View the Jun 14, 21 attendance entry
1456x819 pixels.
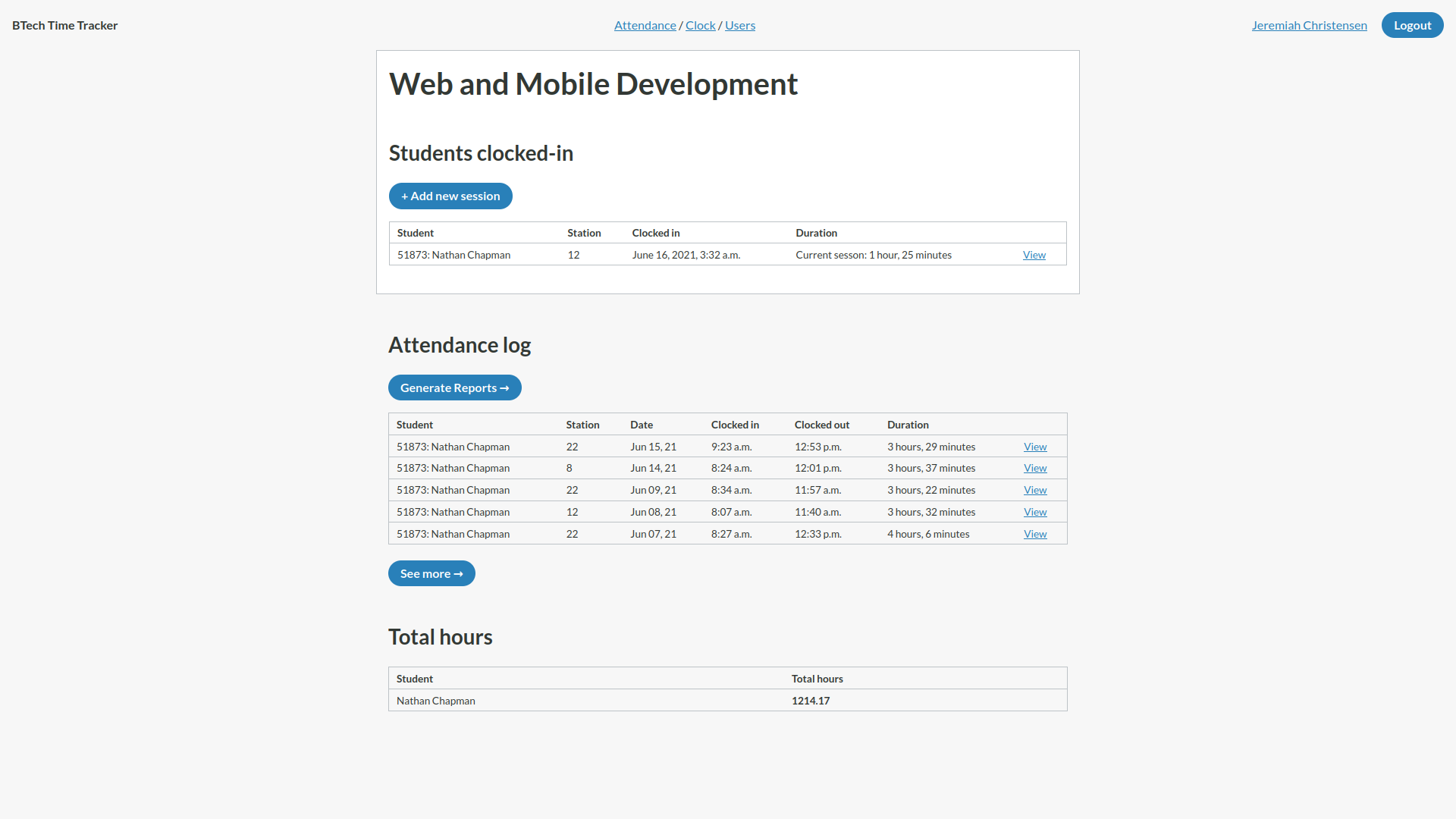(x=1034, y=468)
